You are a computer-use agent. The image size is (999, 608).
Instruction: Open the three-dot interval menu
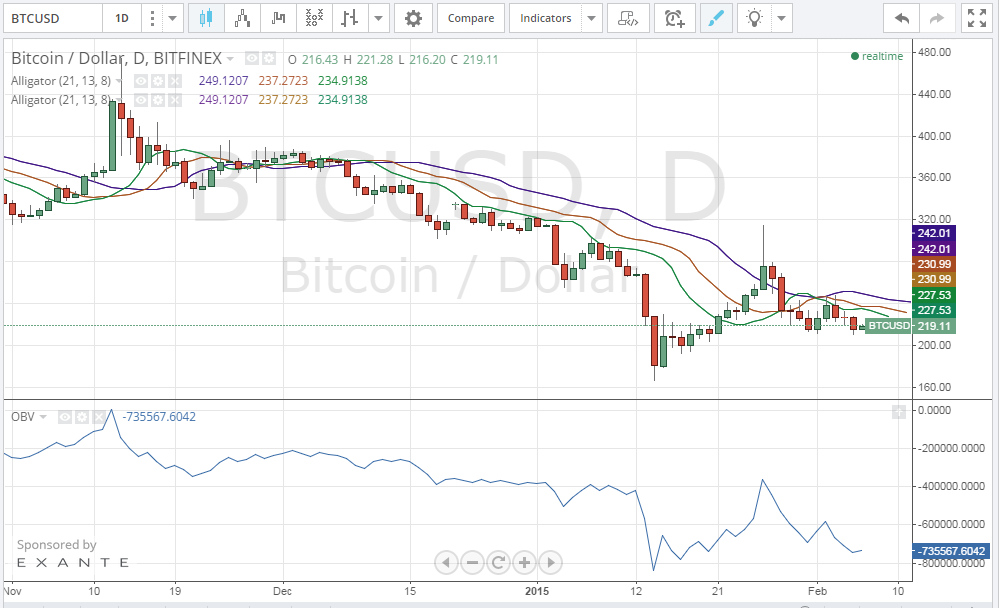(x=150, y=17)
